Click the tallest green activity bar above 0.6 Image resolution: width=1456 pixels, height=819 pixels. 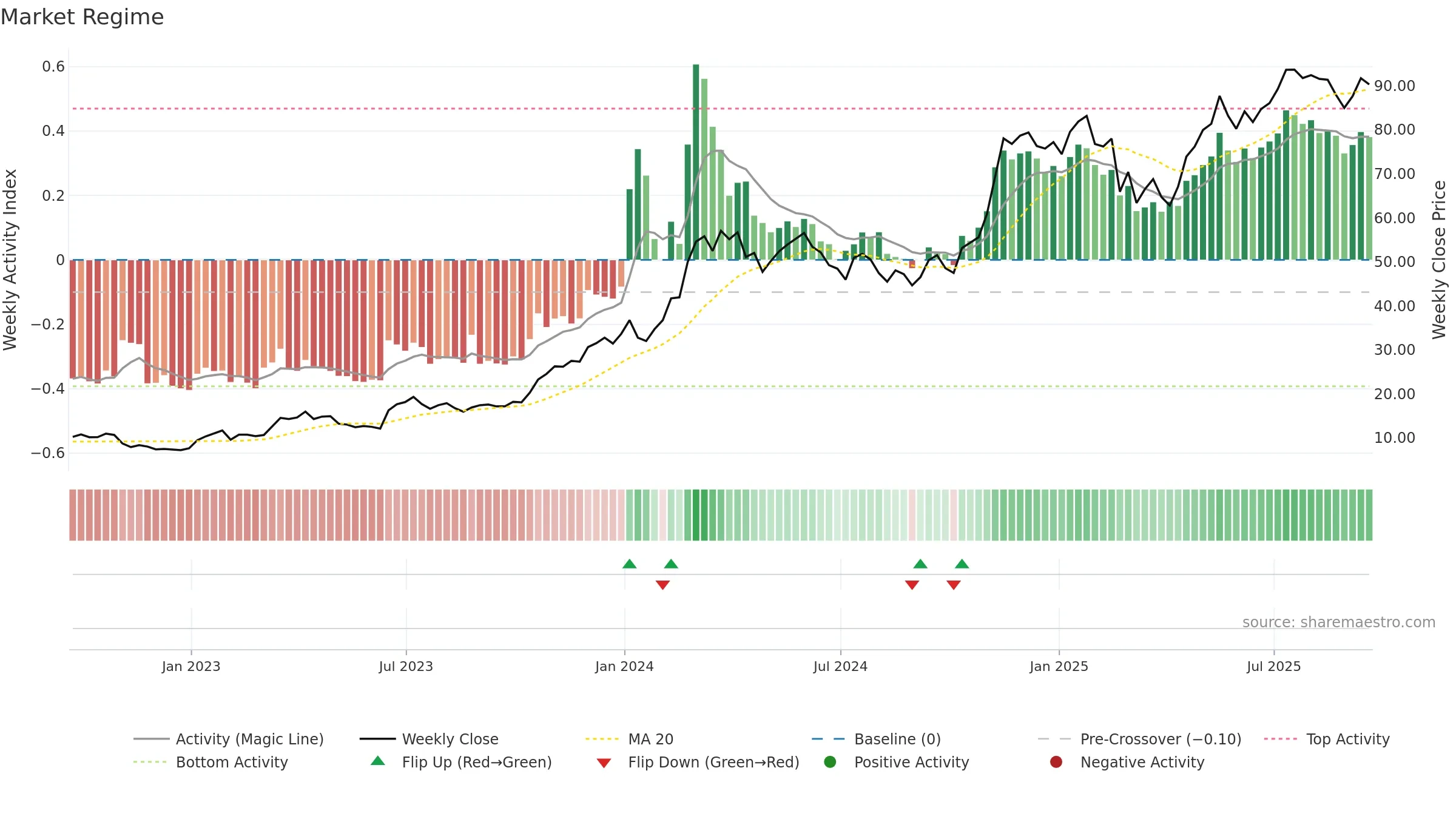click(696, 162)
